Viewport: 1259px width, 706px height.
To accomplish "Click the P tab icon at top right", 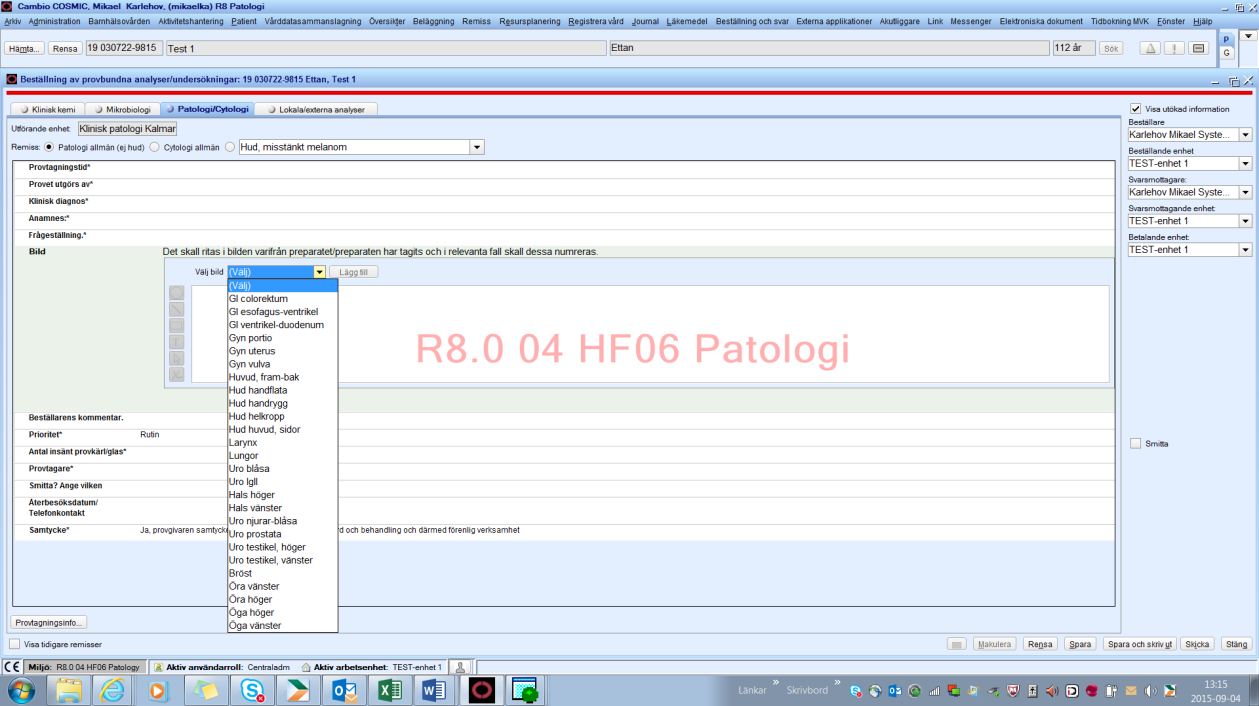I will [1227, 40].
